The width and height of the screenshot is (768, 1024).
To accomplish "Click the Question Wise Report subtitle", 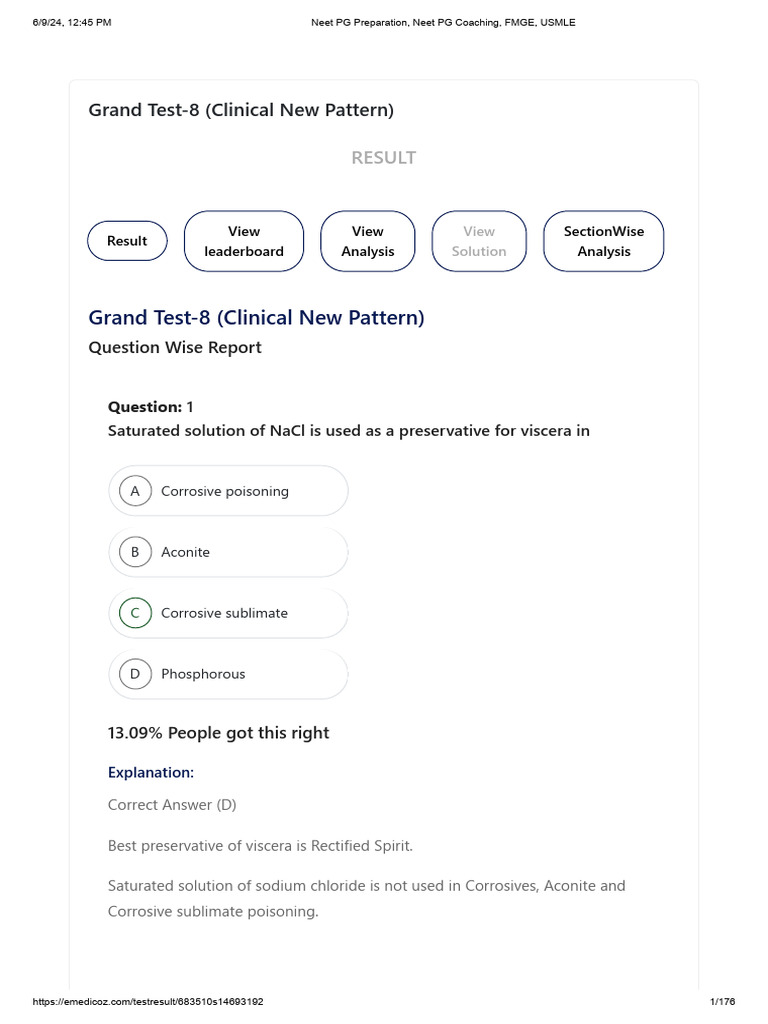I will tap(175, 348).
